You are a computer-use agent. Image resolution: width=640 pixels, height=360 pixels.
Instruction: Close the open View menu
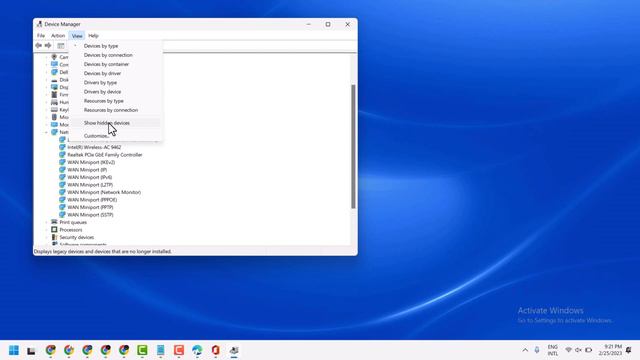pos(77,36)
